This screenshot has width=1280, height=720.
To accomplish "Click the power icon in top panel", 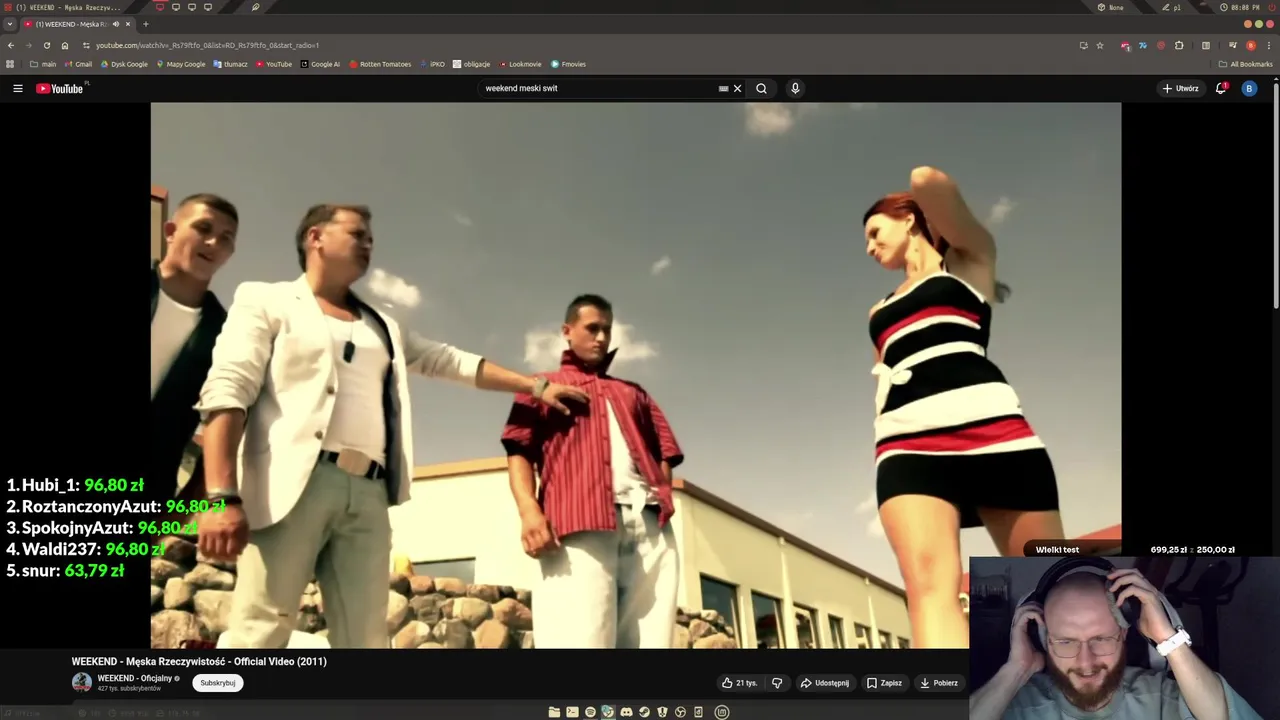I will pos(1273,7).
